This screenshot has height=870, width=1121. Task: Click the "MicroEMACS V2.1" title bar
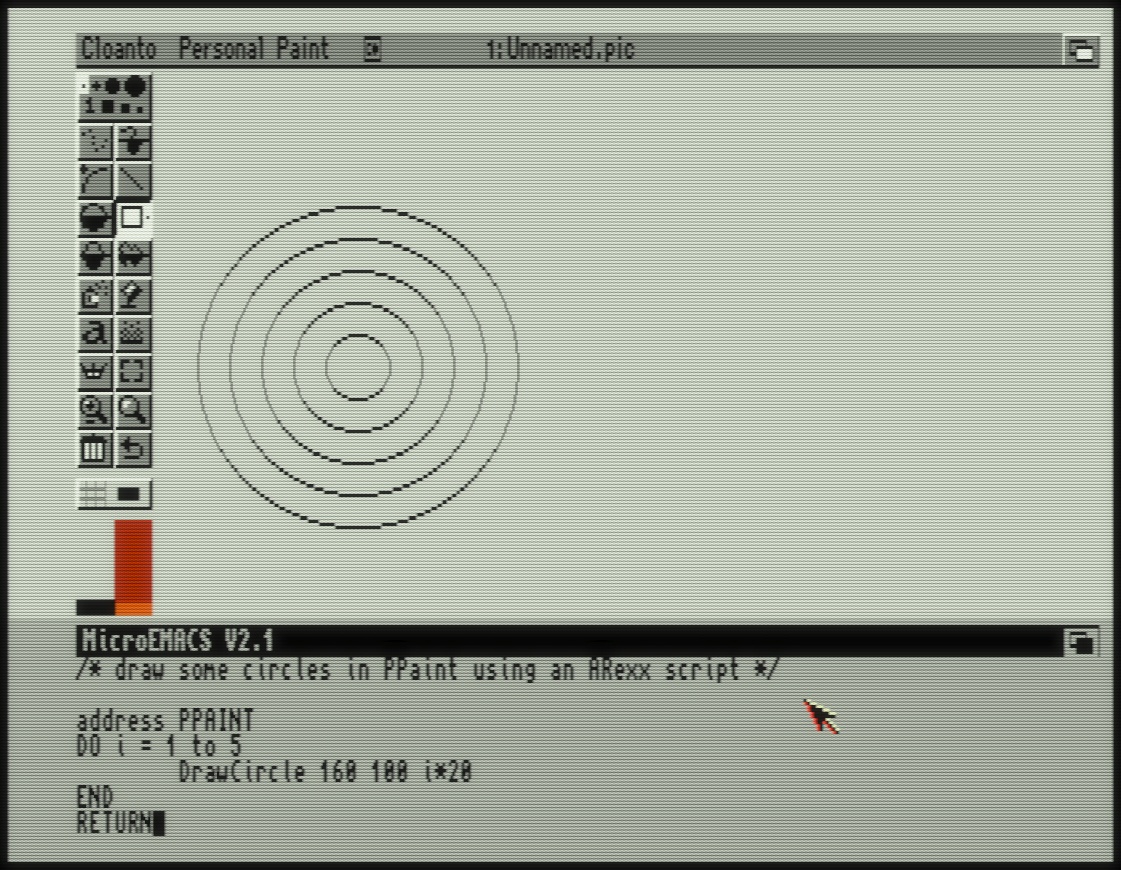point(570,641)
